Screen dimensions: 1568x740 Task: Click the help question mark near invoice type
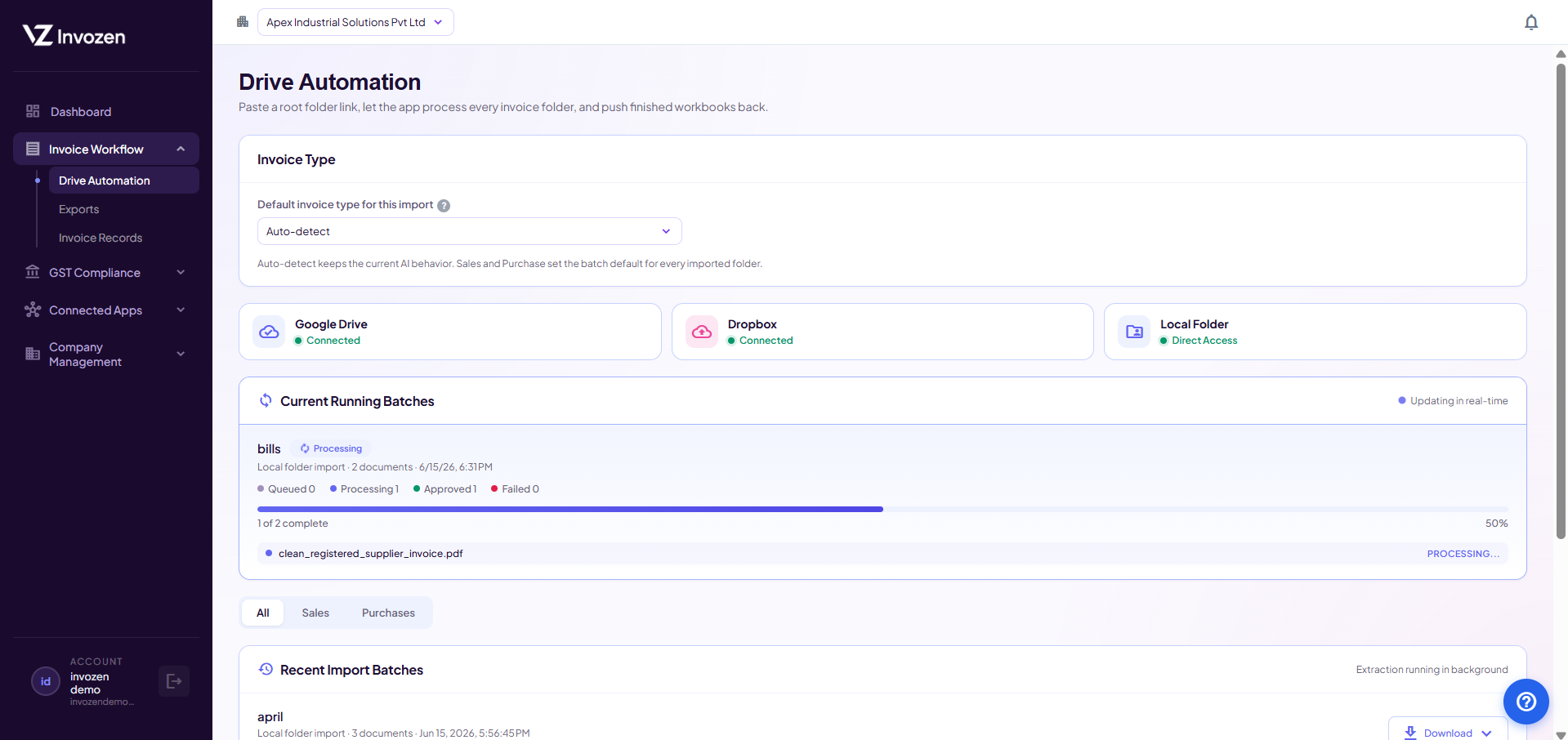pyautogui.click(x=444, y=206)
